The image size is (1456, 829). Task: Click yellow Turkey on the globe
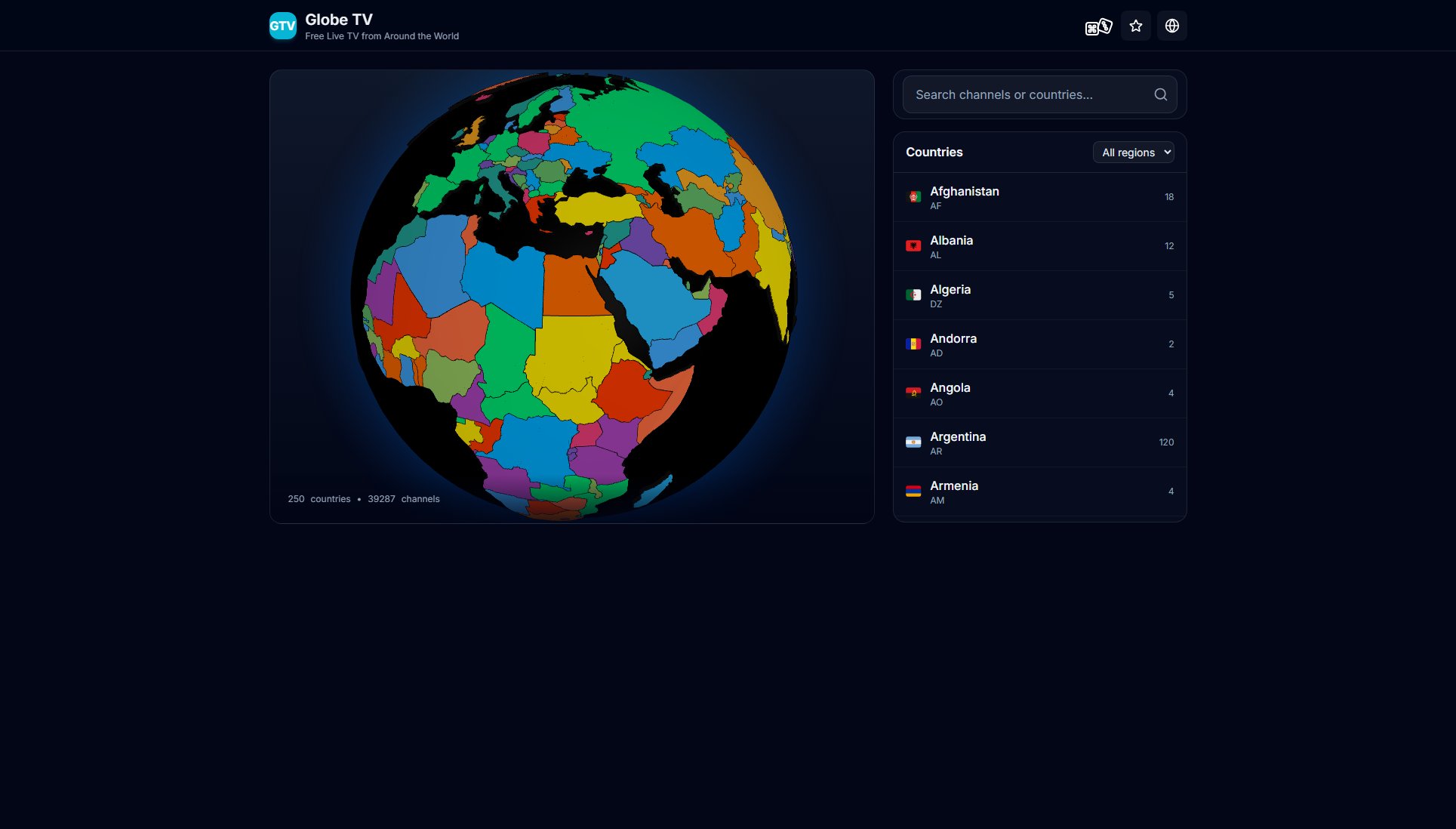point(600,208)
